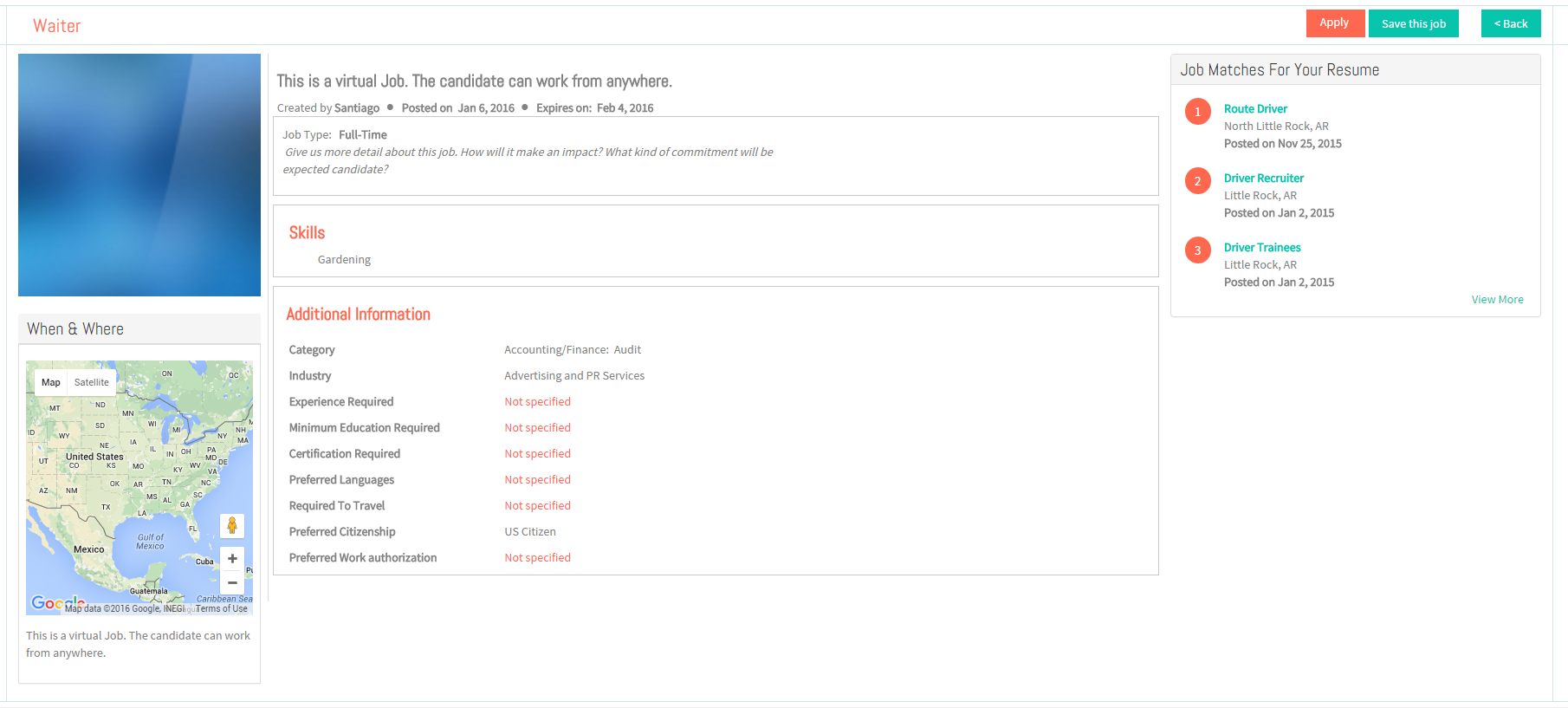Click Not specified next to Required To Travel
This screenshot has width=1568, height=708.
pyautogui.click(x=537, y=506)
